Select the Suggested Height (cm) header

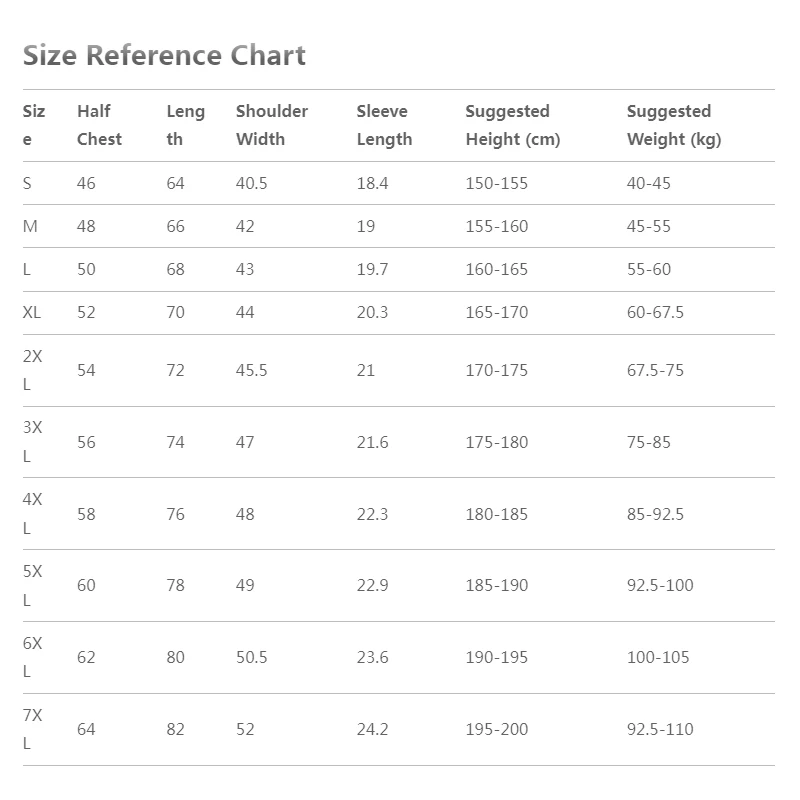(x=512, y=125)
